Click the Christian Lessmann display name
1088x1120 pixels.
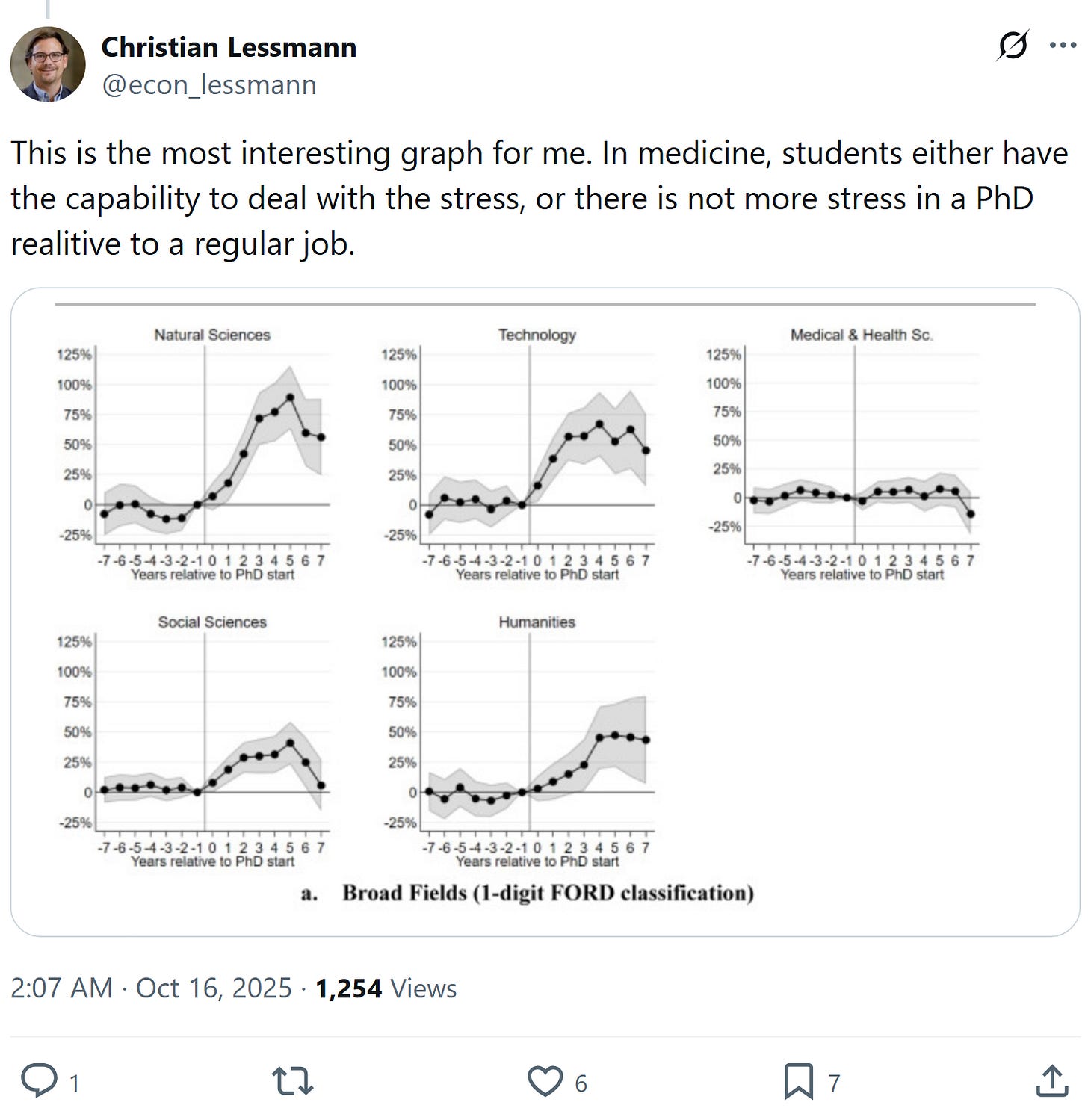(x=229, y=47)
